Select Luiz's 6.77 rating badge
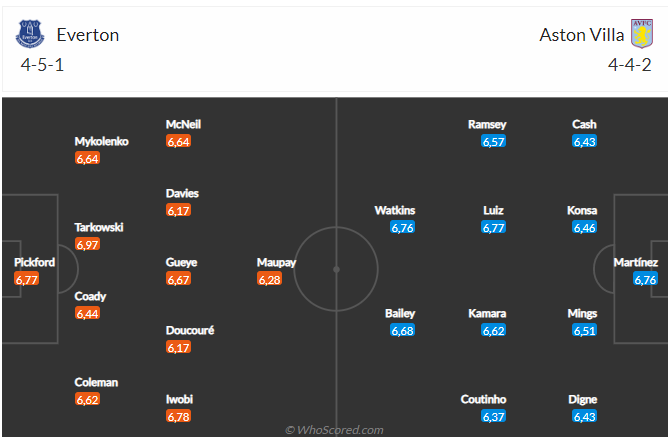 coord(493,228)
